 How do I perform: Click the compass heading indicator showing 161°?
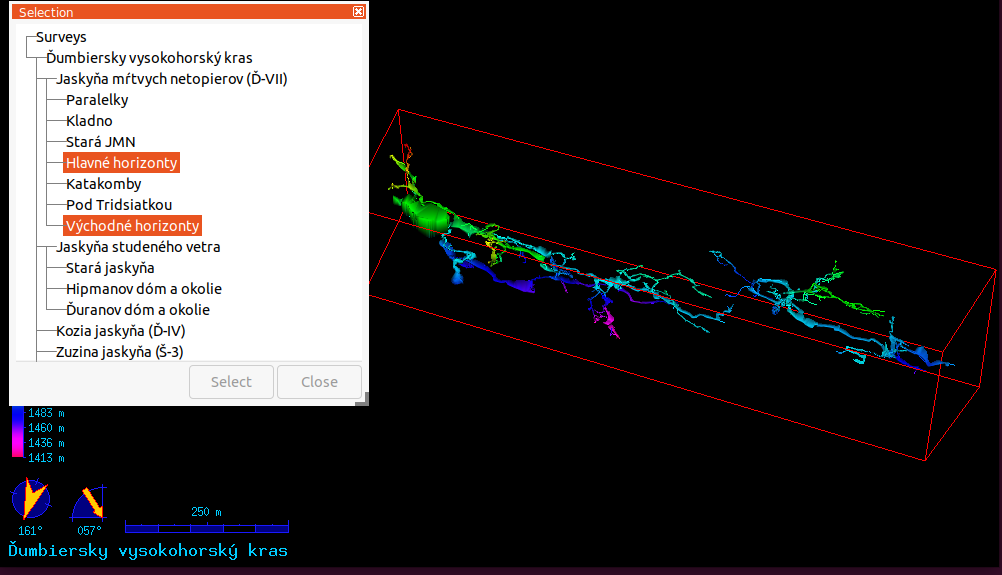point(31,498)
